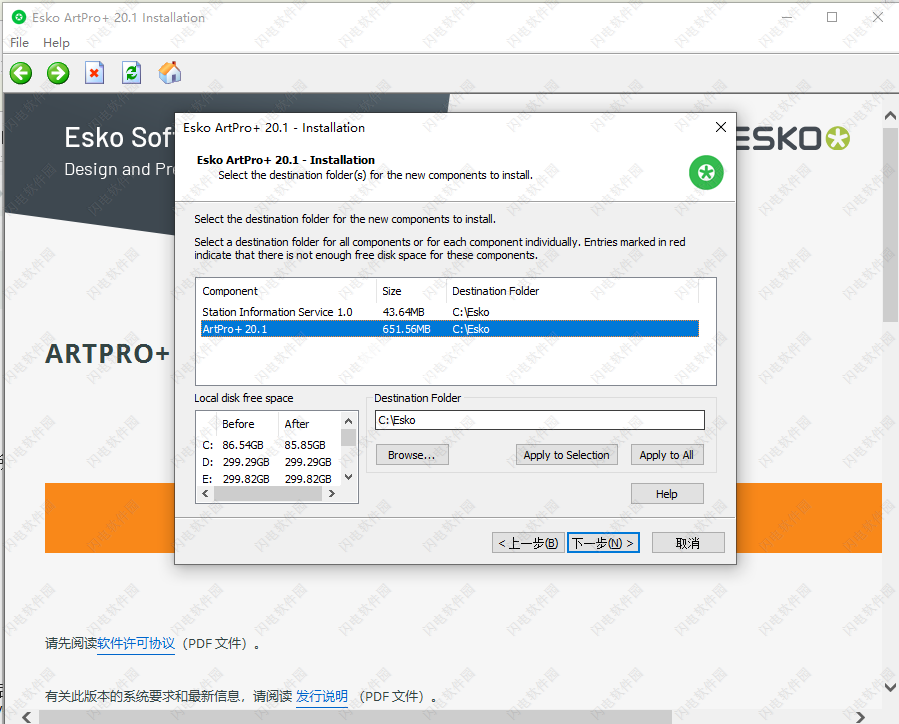Click the Apply to Selection button
The height and width of the screenshot is (724, 899).
(566, 454)
